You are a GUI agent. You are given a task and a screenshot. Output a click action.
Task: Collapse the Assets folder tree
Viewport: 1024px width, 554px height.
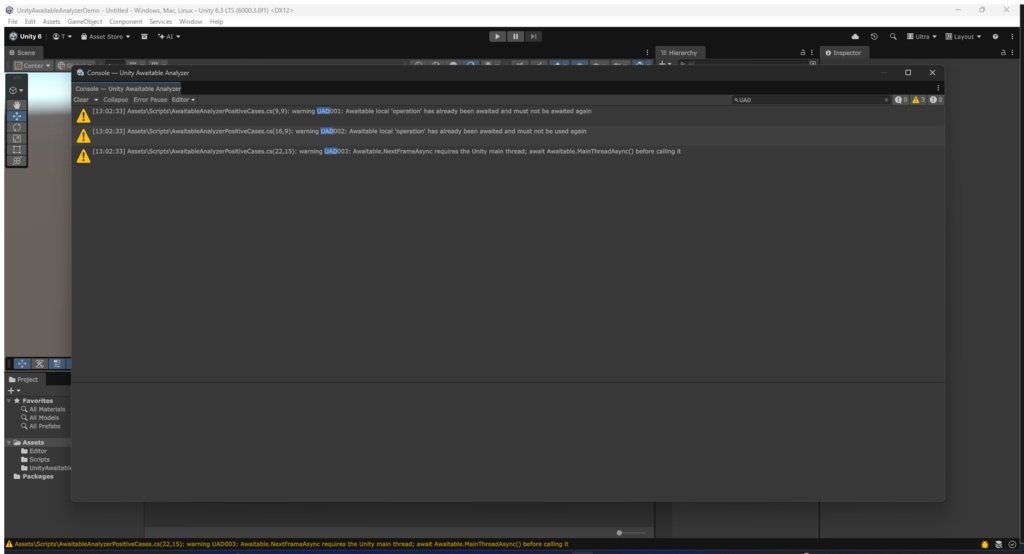tap(9, 442)
